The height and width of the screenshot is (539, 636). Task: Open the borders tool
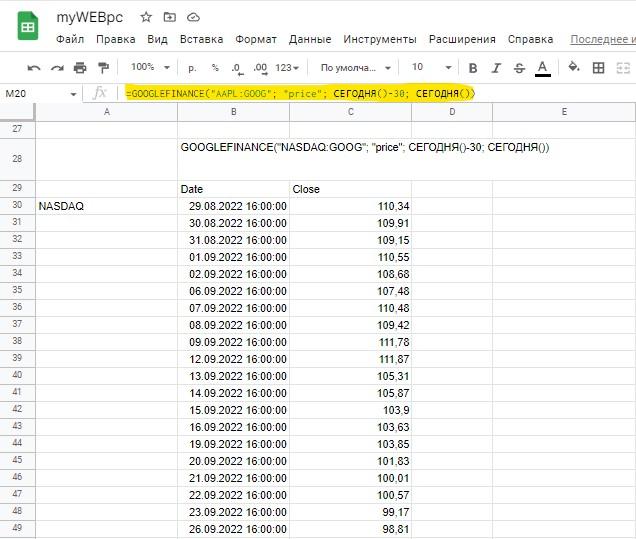(x=598, y=68)
